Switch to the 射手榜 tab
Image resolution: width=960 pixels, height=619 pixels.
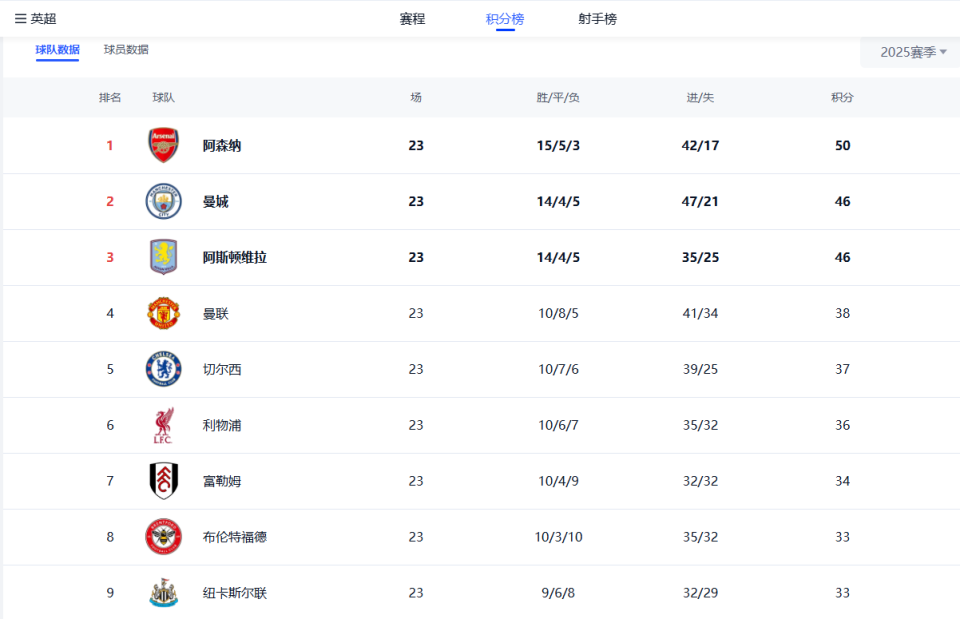click(x=598, y=17)
